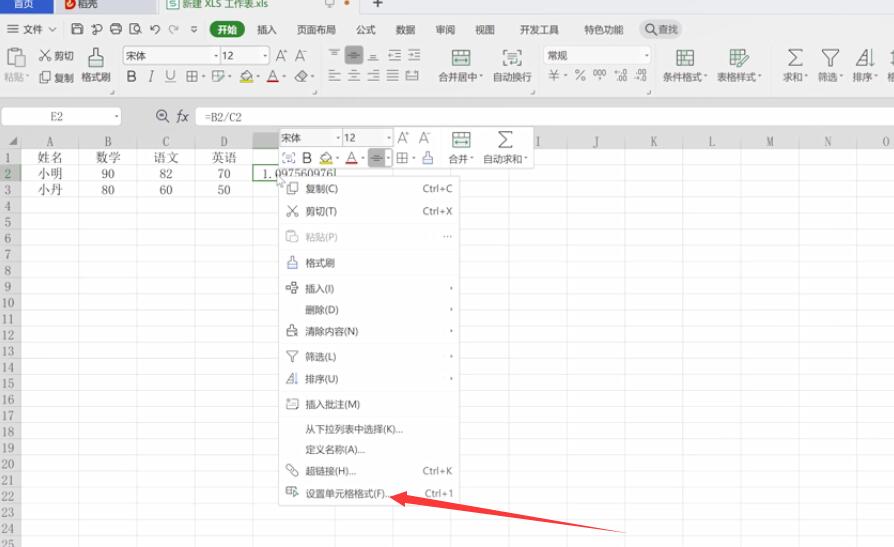Apply percent style format
This screenshot has height=547, width=894.
coord(580,75)
